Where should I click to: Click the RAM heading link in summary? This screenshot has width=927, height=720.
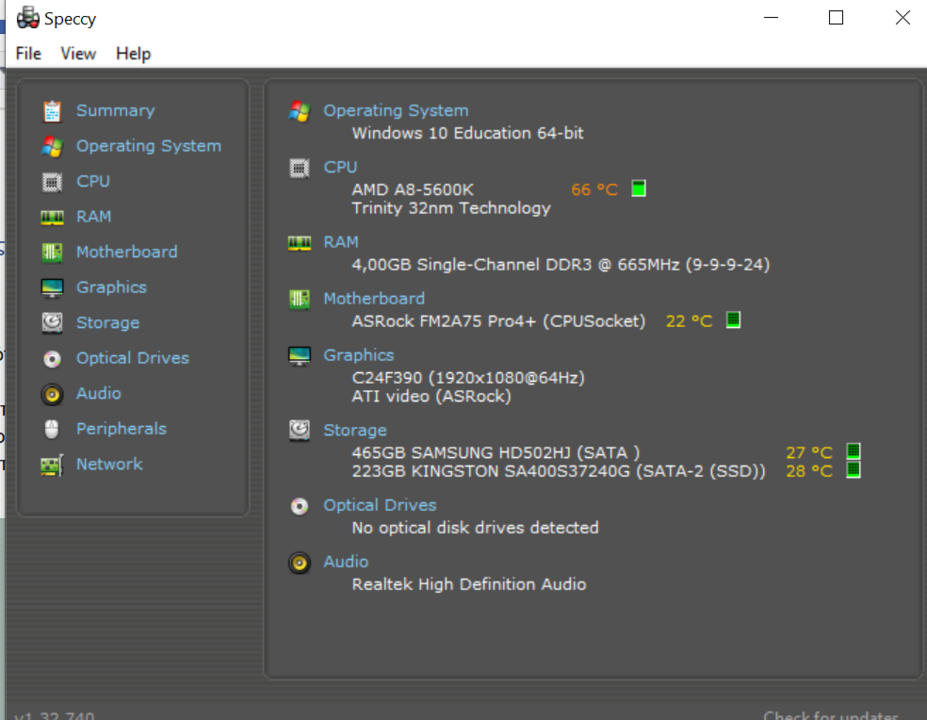click(x=341, y=242)
